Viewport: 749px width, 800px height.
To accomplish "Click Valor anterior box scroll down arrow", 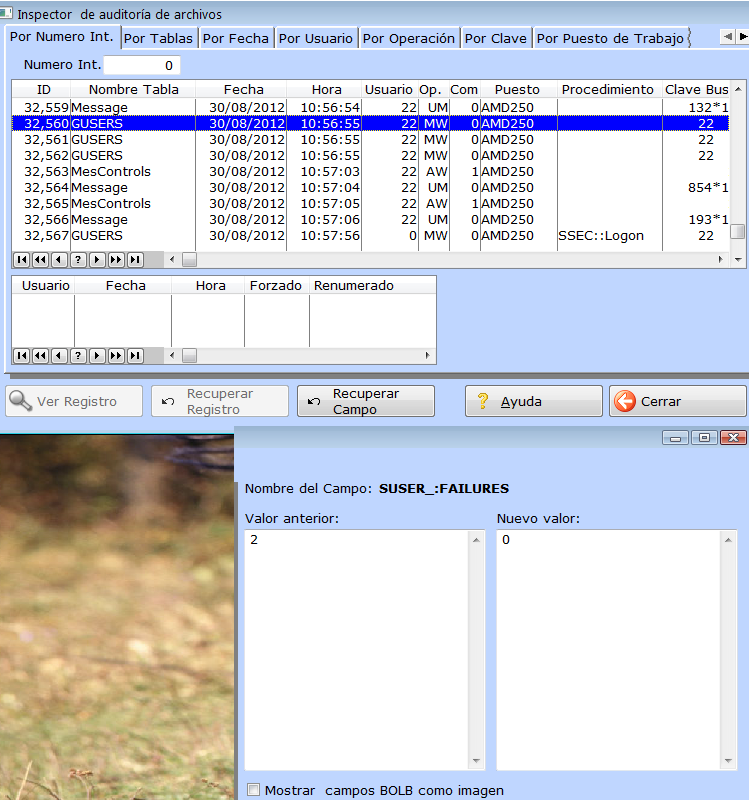I will (476, 761).
